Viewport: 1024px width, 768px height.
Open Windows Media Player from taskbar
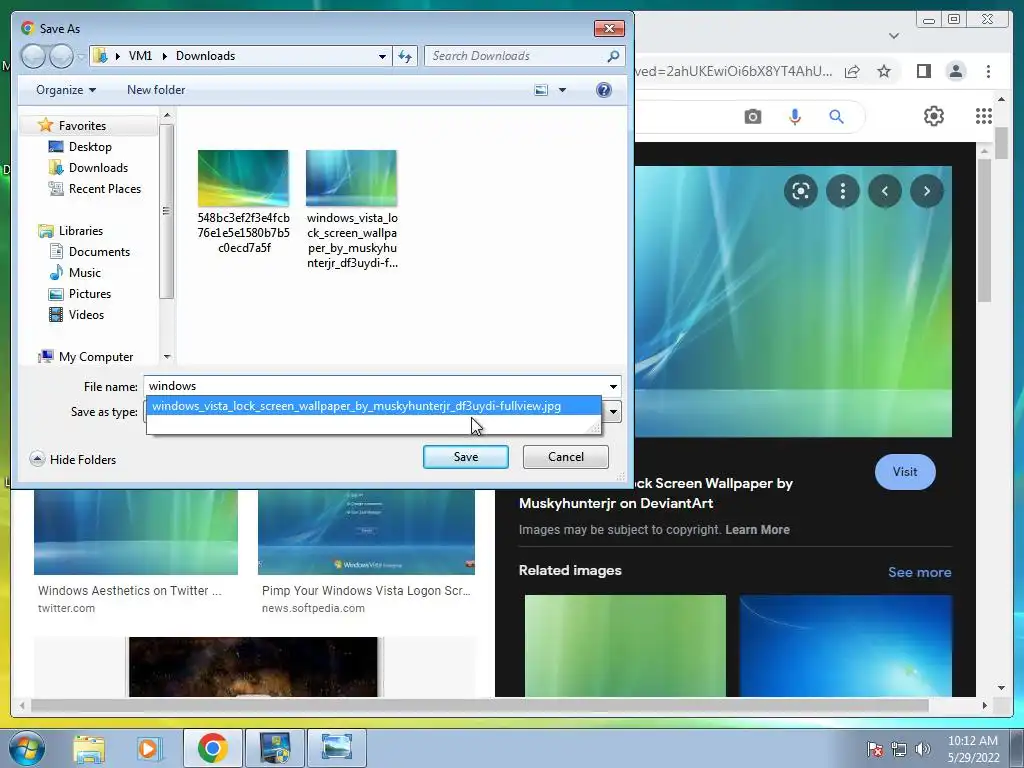tap(148, 748)
